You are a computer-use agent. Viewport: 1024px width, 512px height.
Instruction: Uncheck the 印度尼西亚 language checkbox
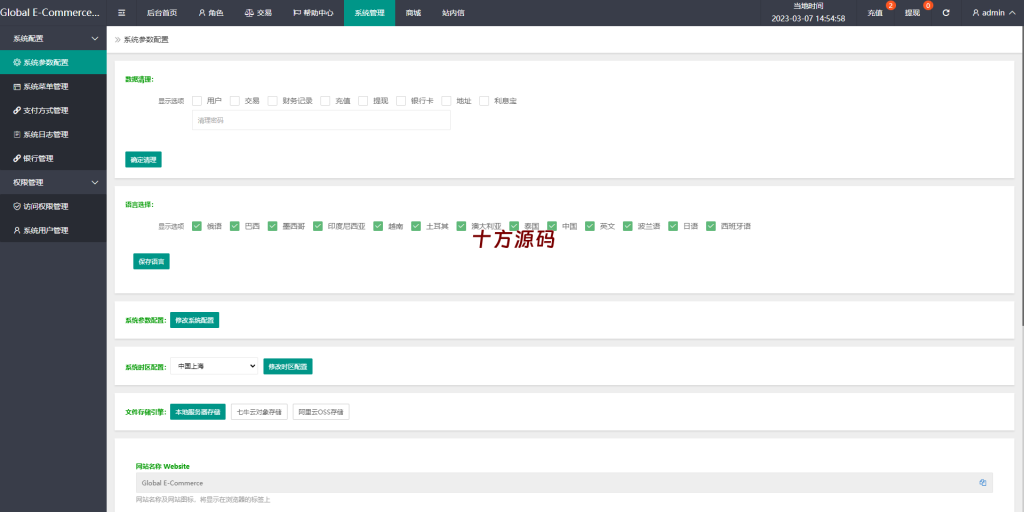pos(318,227)
